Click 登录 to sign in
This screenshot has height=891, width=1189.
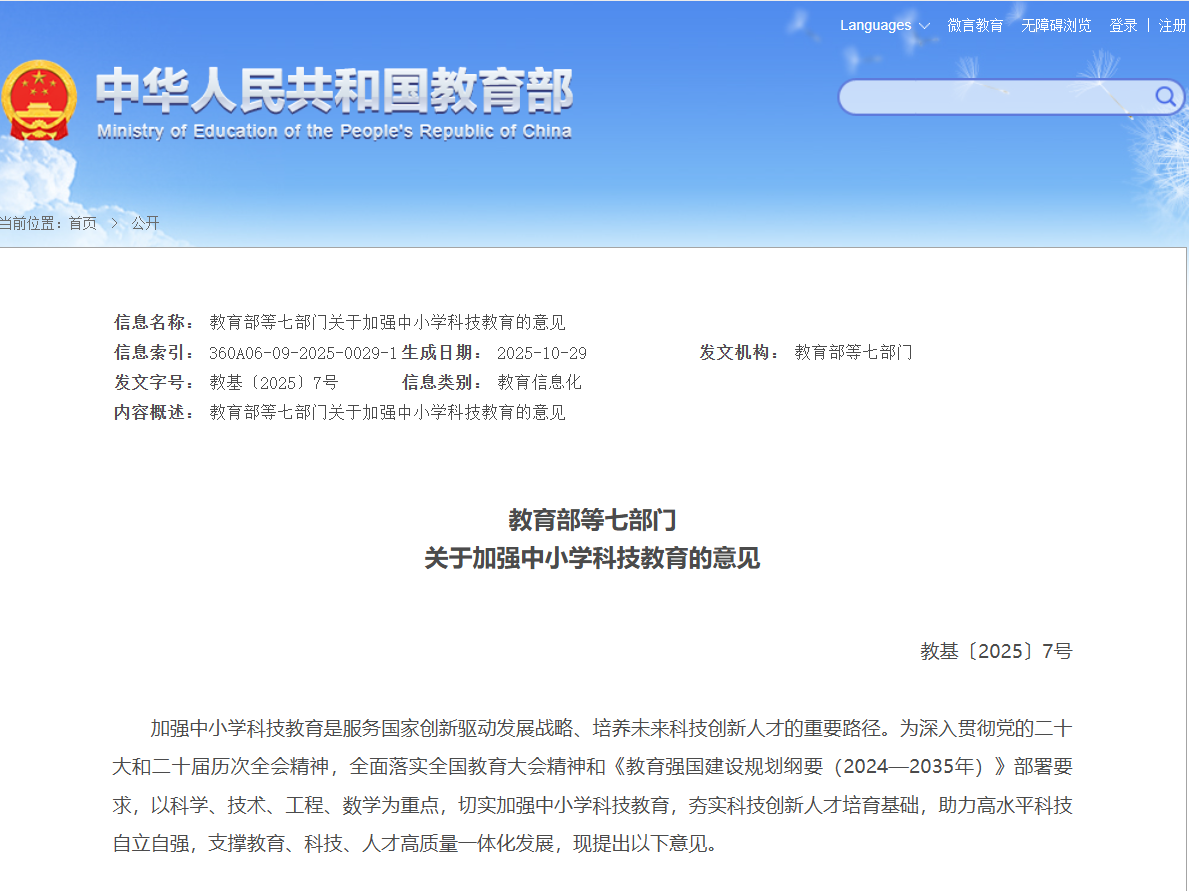(1122, 25)
